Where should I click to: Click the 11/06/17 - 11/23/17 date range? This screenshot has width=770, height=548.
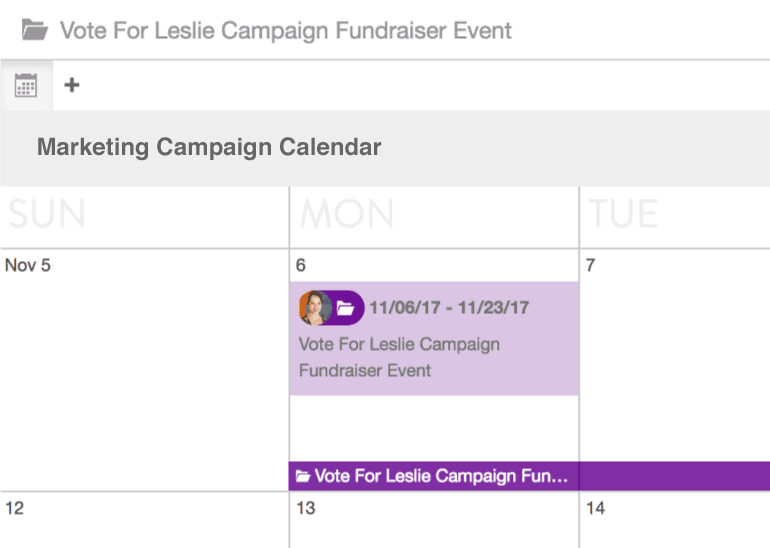click(449, 308)
